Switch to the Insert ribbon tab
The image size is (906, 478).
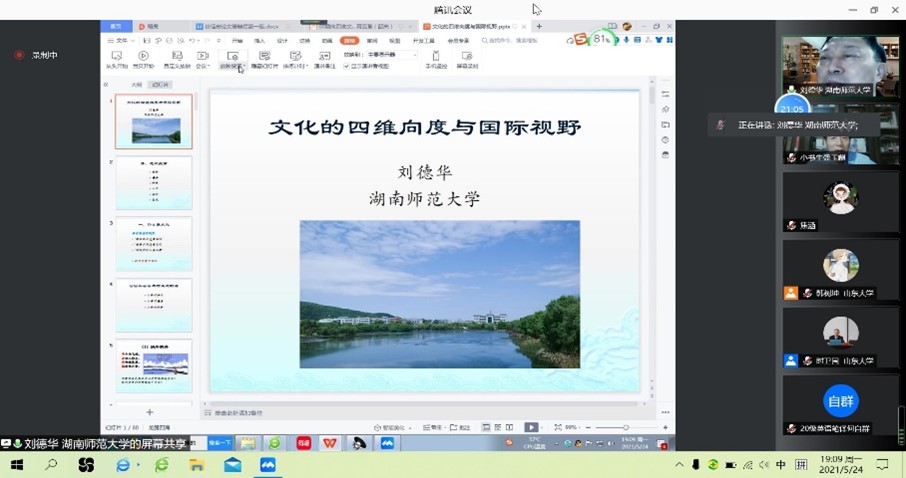tap(260, 41)
